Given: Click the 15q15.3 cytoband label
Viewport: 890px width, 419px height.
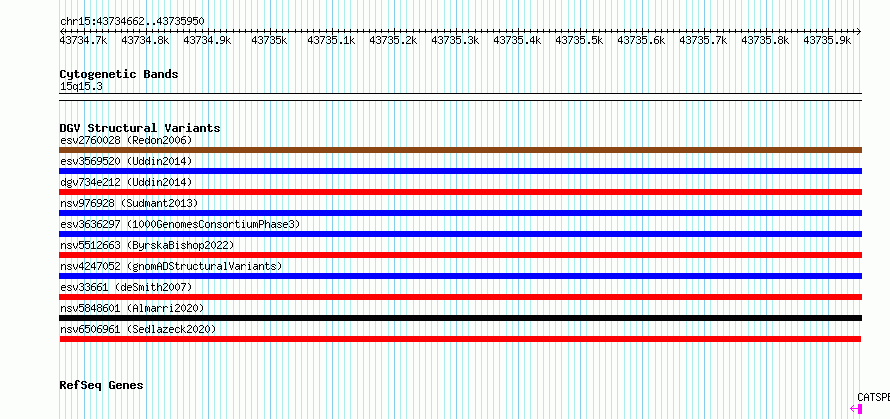Looking at the screenshot, I should point(81,87).
